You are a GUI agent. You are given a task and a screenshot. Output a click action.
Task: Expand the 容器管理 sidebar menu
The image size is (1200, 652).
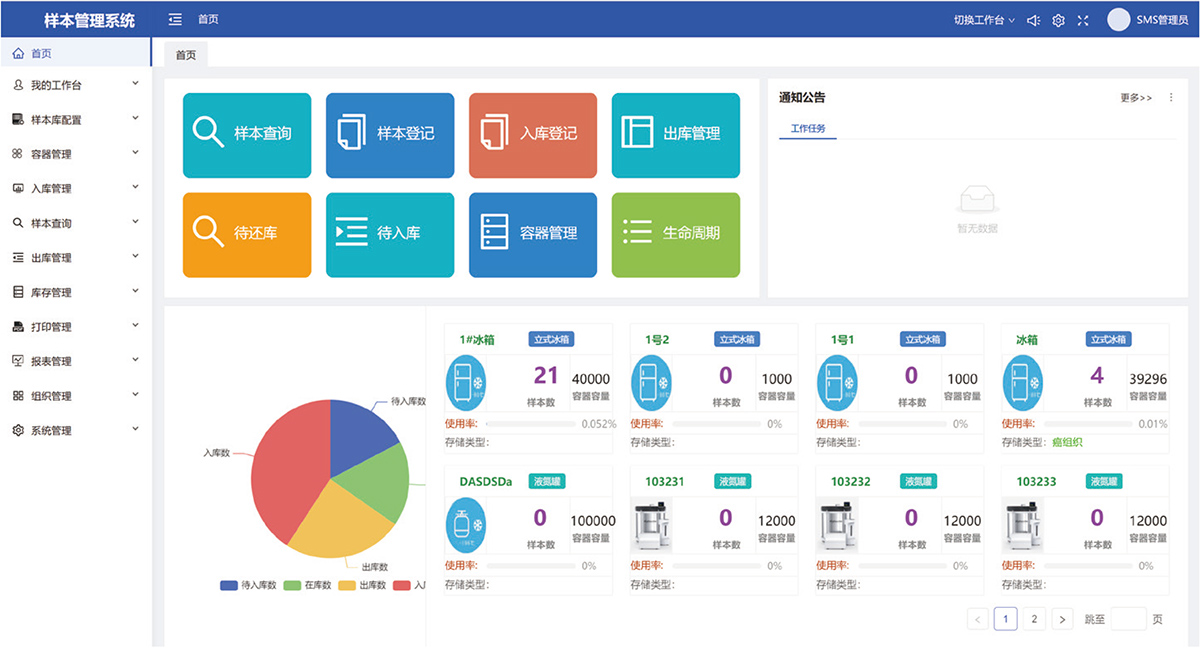pos(75,154)
